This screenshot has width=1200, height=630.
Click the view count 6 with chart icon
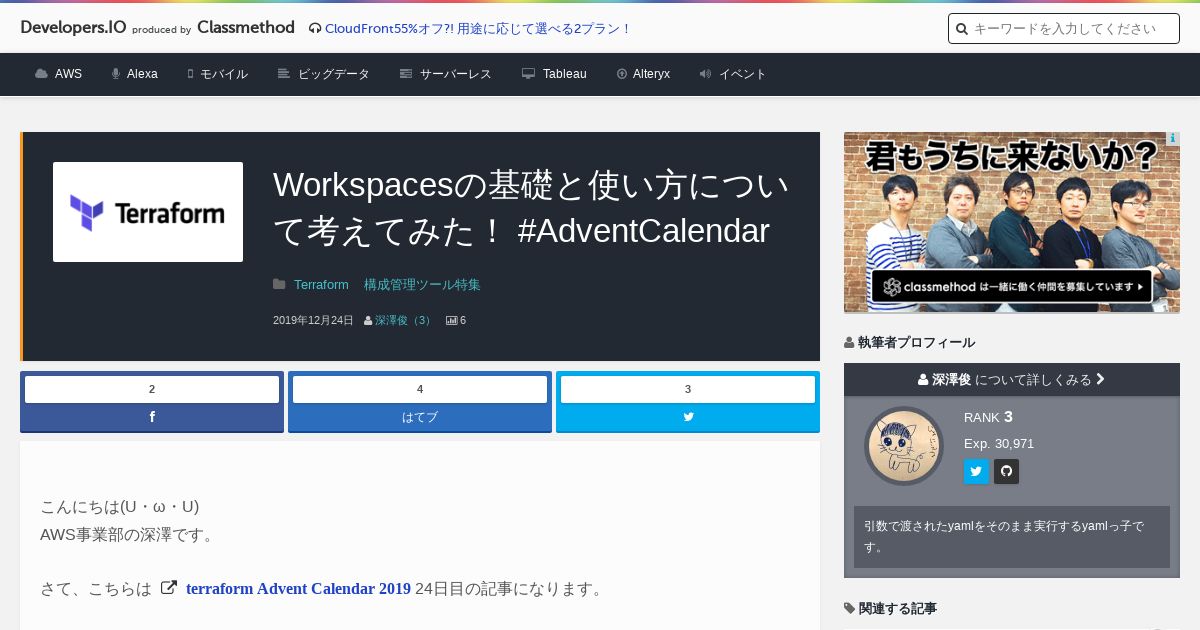click(x=456, y=320)
